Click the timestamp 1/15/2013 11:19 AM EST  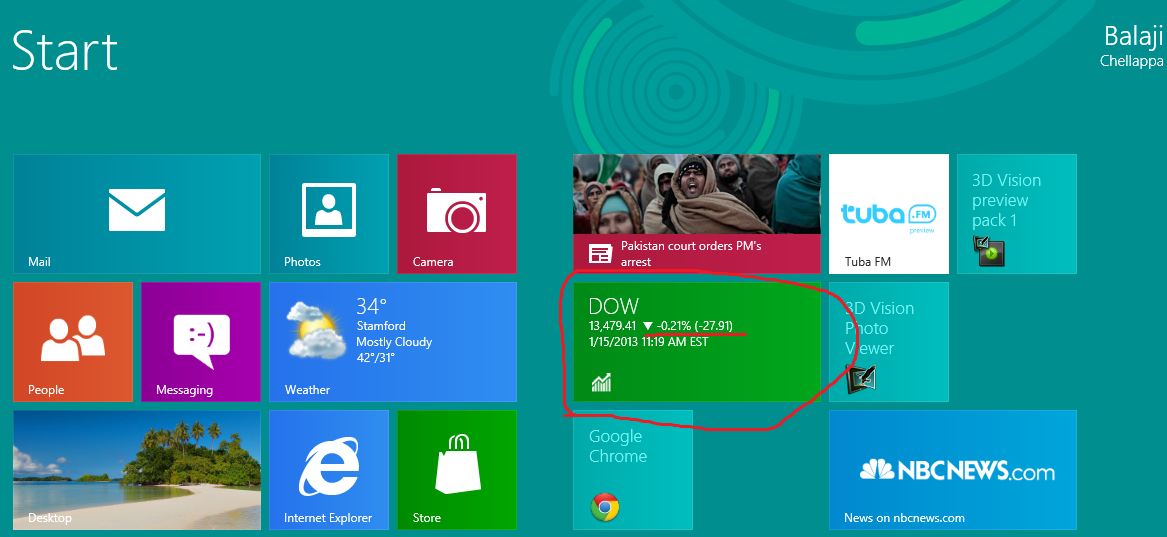click(648, 342)
